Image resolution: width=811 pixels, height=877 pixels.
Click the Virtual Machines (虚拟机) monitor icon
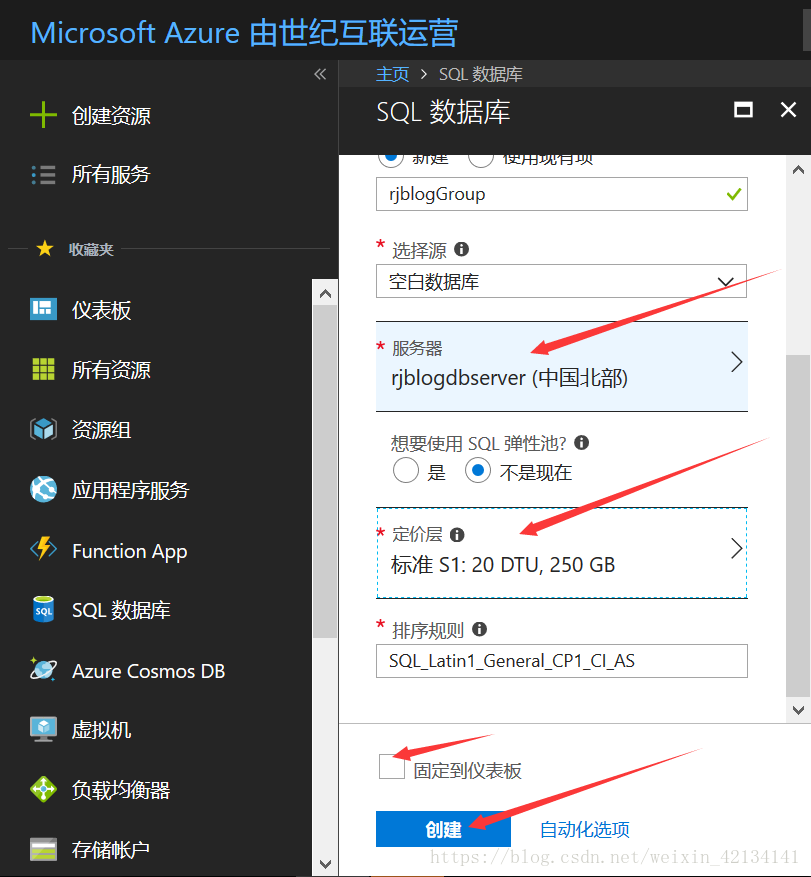click(x=43, y=729)
